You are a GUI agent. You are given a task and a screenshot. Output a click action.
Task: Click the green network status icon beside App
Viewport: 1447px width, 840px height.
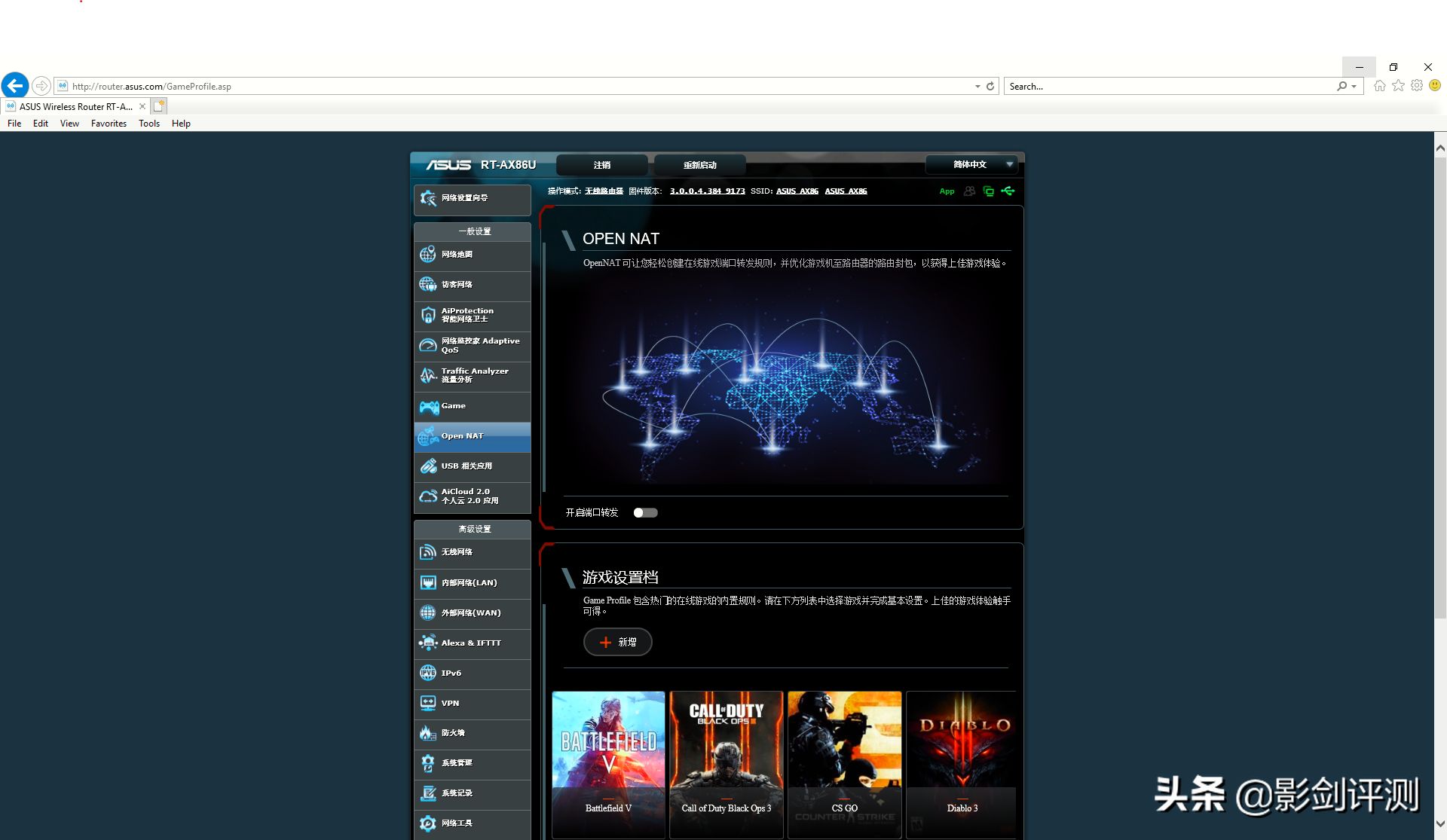[x=988, y=191]
